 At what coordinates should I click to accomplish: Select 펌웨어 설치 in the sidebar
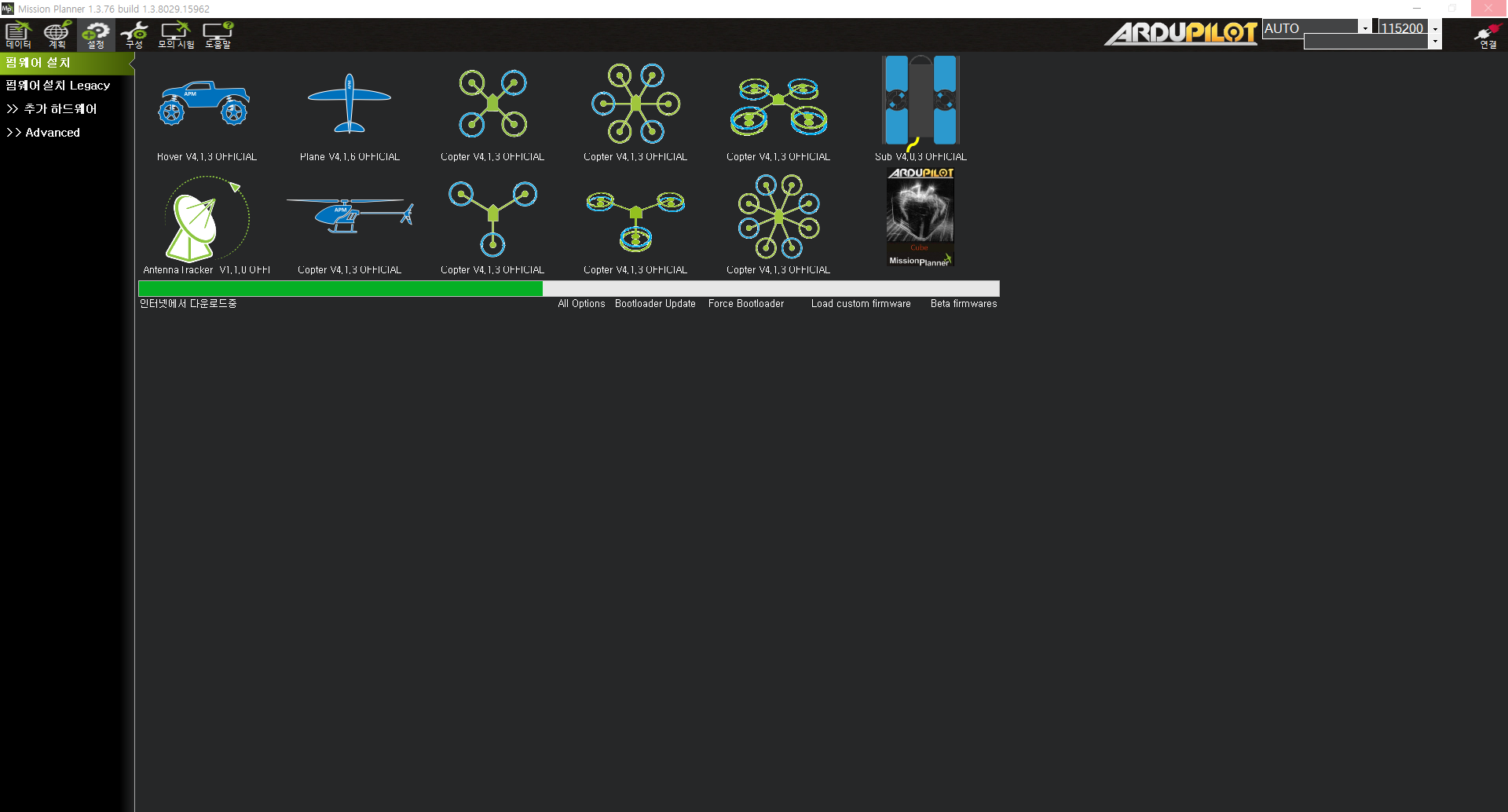[x=67, y=62]
